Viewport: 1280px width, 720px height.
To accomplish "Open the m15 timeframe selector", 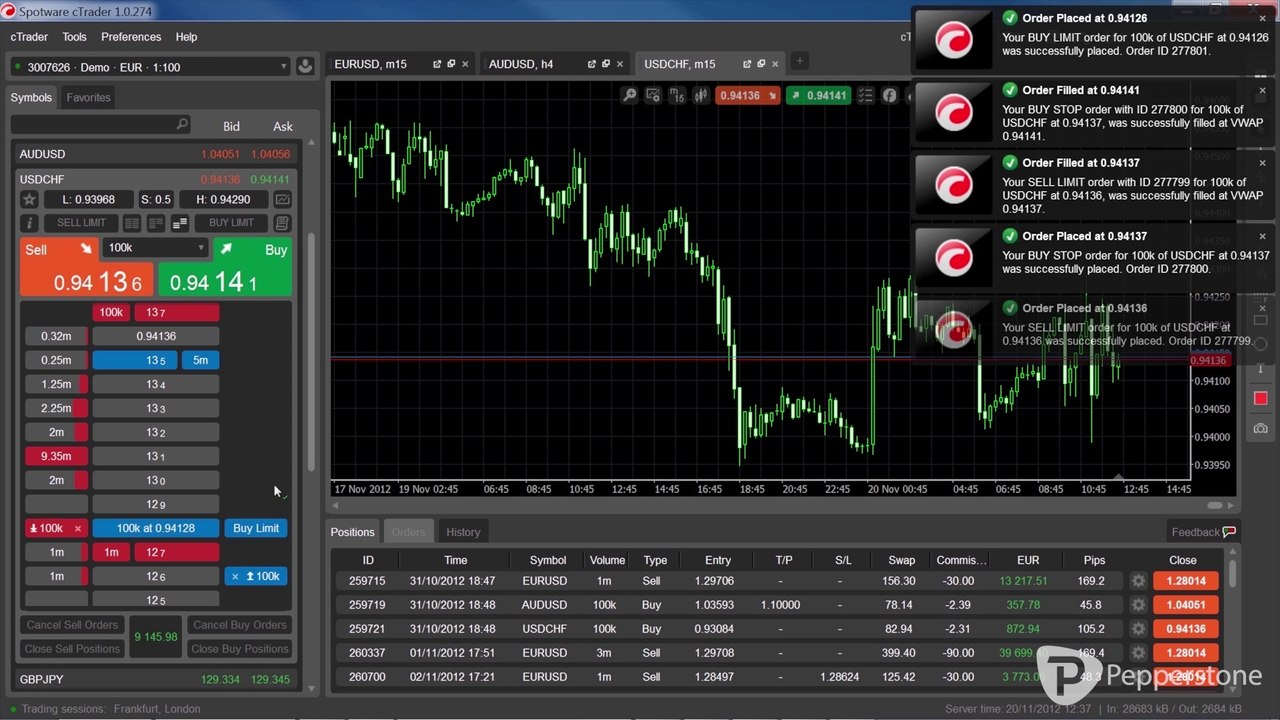I will pyautogui.click(x=677, y=96).
